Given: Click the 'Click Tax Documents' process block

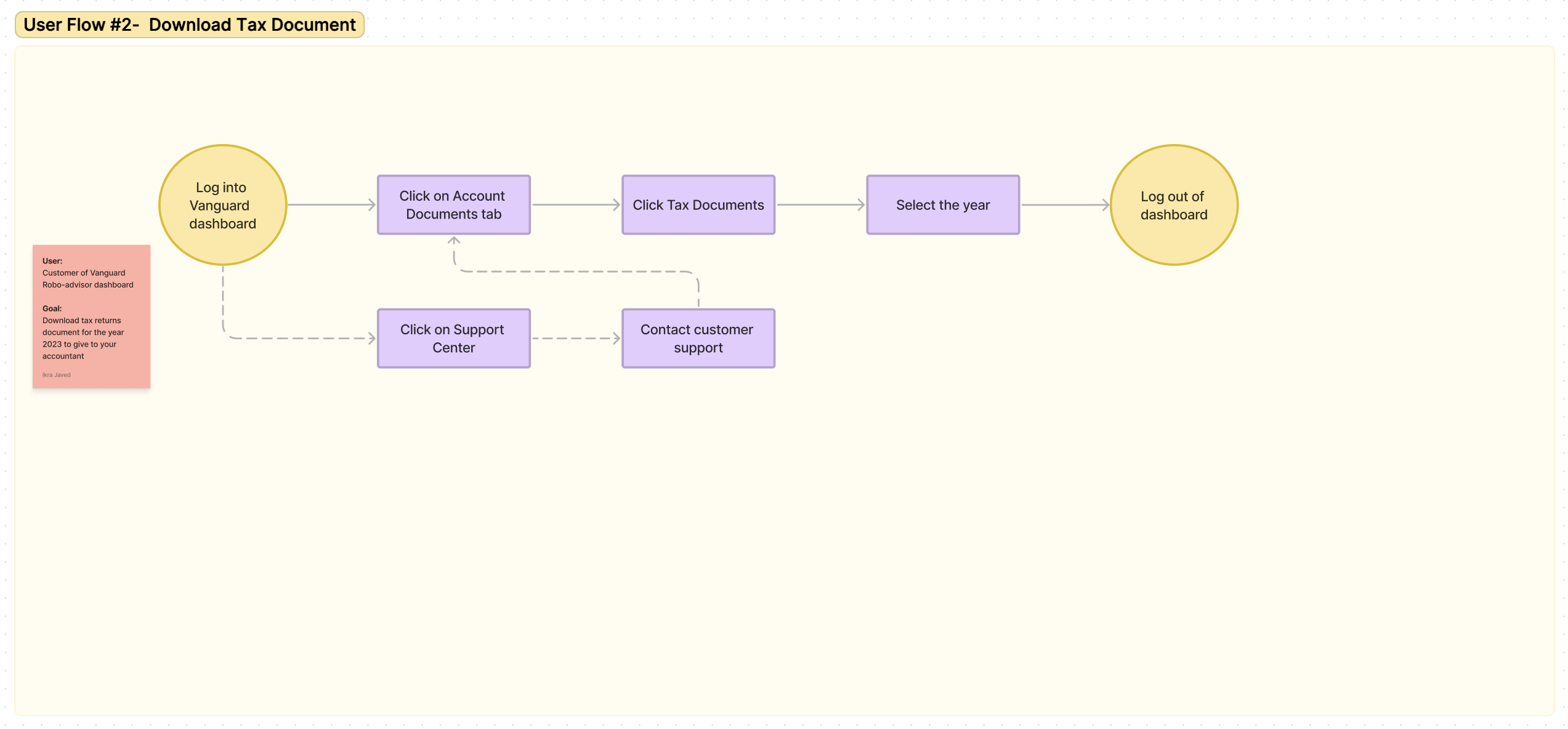Looking at the screenshot, I should pos(697,204).
